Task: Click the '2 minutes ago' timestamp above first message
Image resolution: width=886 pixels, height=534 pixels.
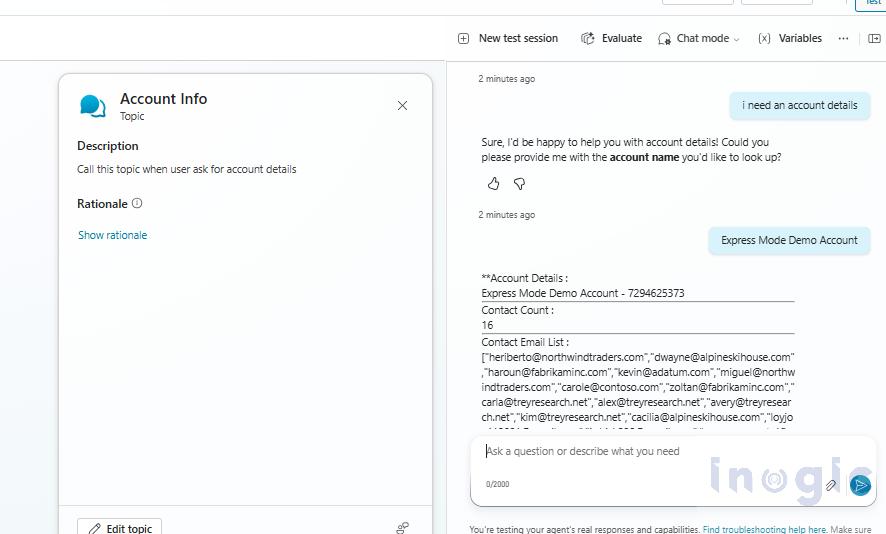Action: [507, 79]
